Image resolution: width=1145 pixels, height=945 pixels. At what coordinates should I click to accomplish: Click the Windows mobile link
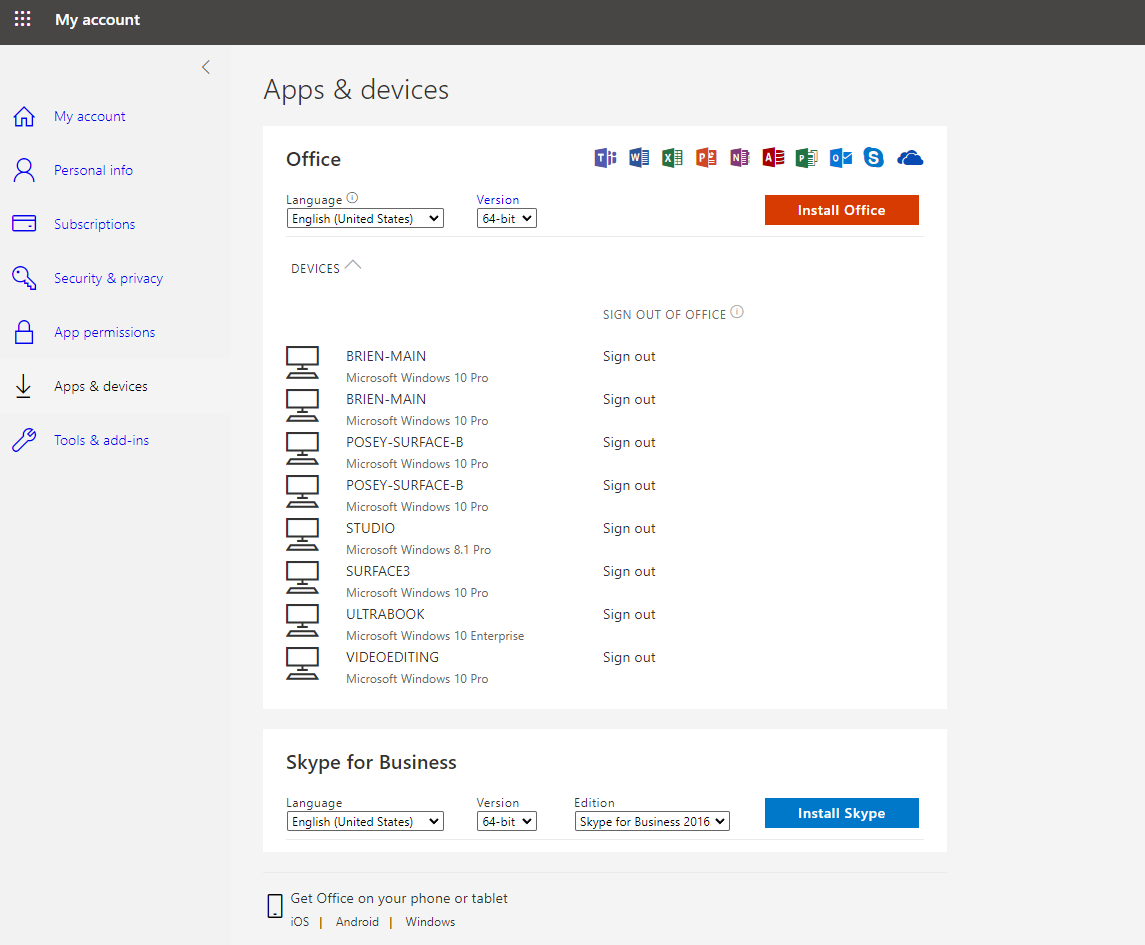click(430, 922)
